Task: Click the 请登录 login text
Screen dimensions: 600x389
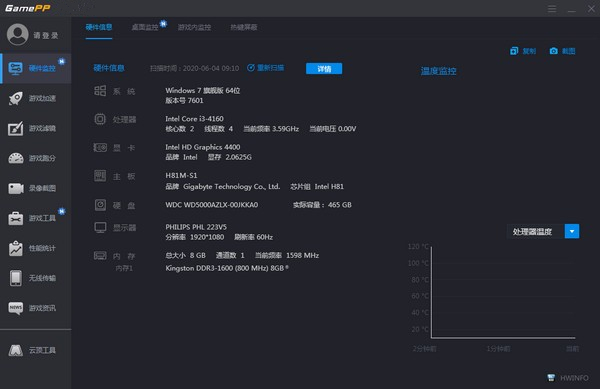Action: [46, 36]
